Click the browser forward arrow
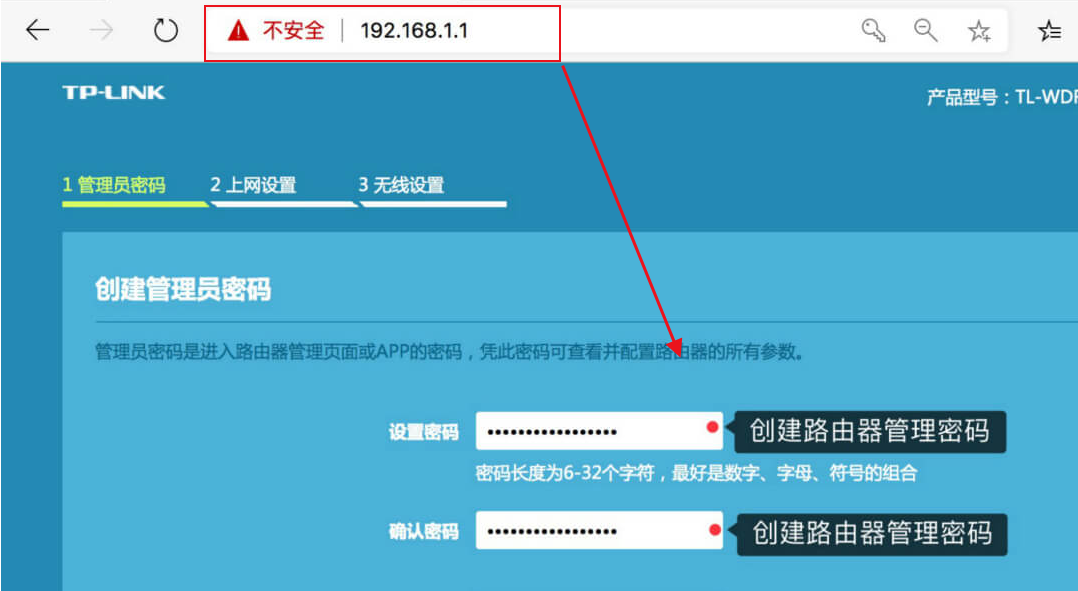This screenshot has width=1078, height=591. (101, 31)
